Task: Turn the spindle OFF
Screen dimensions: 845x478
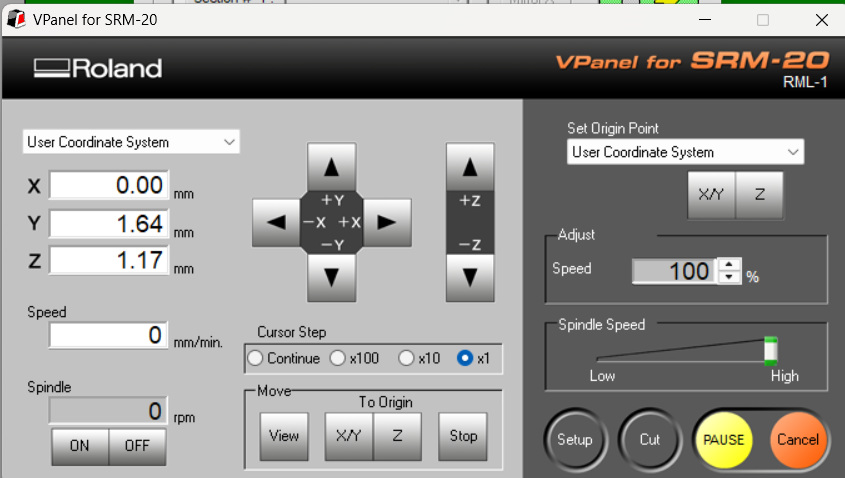Action: coord(137,446)
